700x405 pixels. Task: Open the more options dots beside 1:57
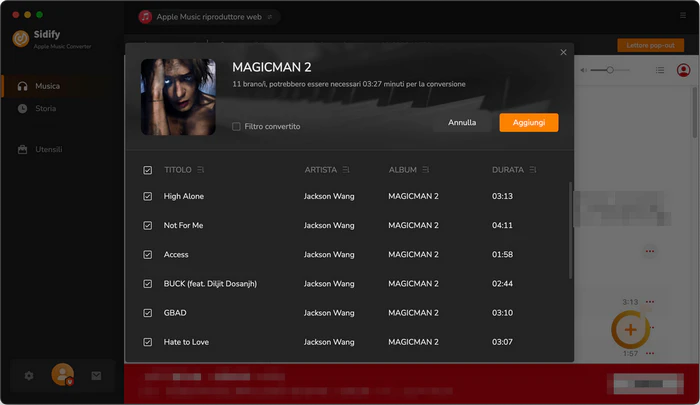pyautogui.click(x=650, y=353)
